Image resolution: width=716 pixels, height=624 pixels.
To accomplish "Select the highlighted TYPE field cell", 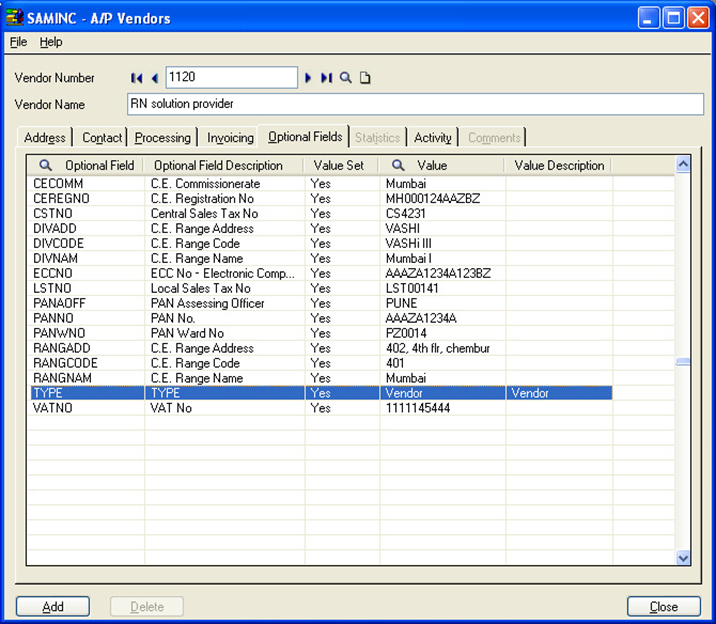I will click(x=87, y=393).
